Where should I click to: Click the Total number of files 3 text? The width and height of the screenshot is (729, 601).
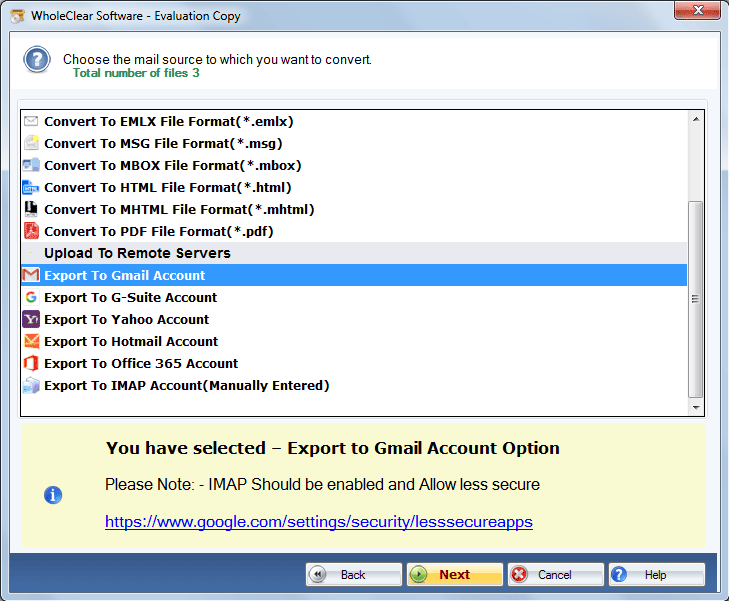pos(136,73)
